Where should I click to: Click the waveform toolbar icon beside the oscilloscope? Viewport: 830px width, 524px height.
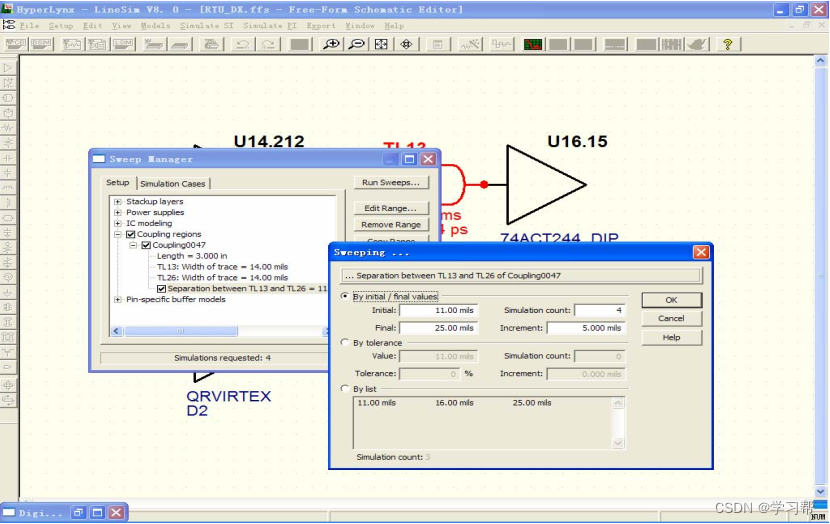501,44
